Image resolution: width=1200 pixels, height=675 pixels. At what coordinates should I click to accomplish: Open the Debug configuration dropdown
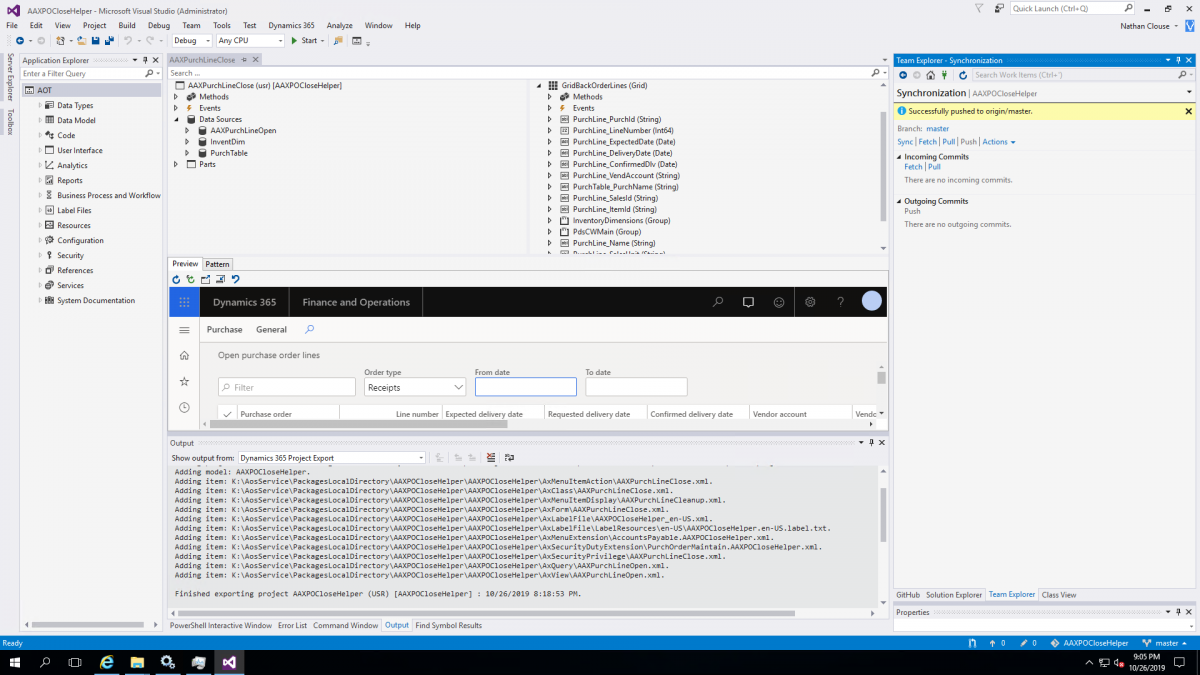click(192, 41)
